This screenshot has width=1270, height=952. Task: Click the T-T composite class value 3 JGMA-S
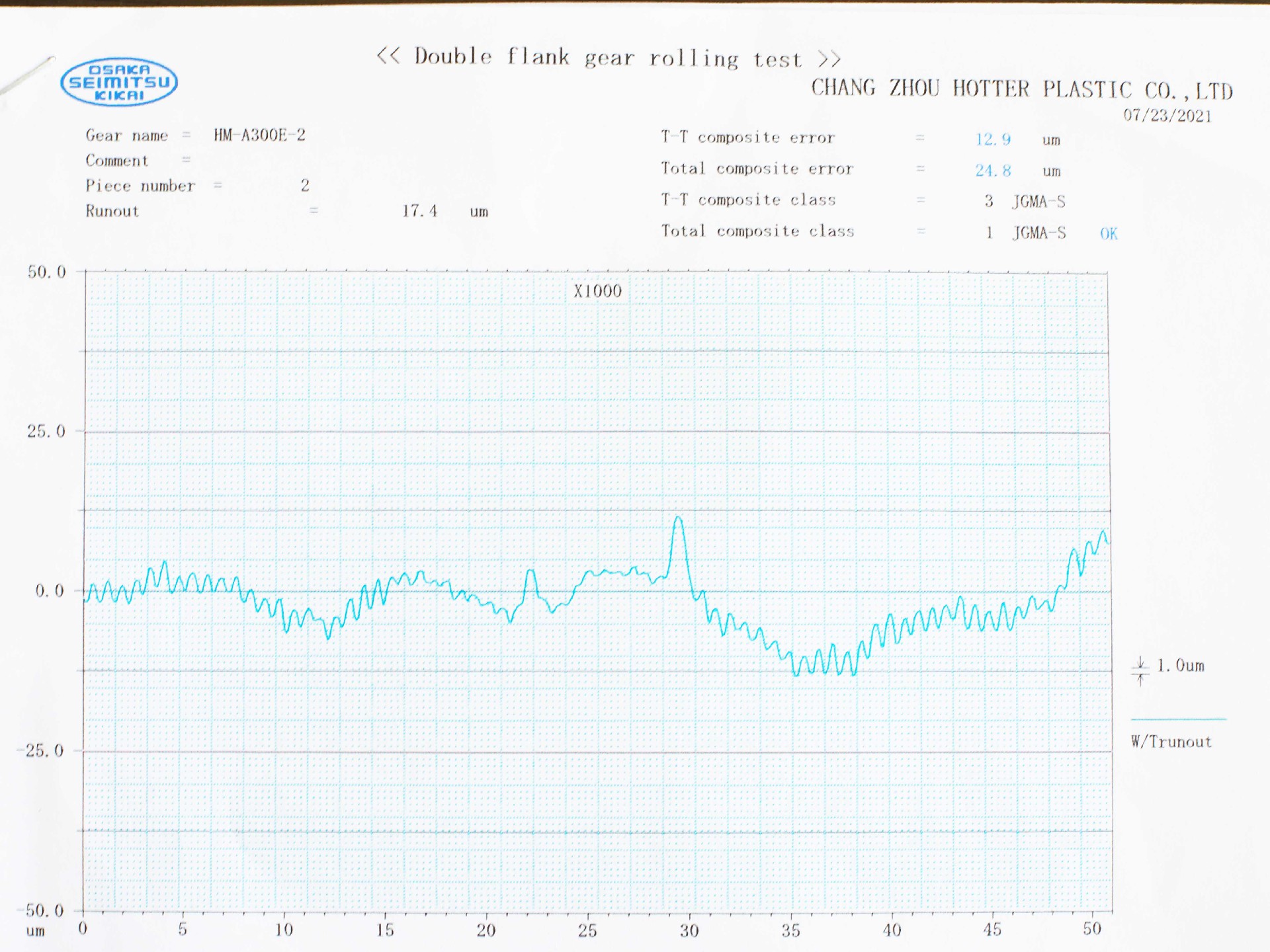click(1025, 202)
